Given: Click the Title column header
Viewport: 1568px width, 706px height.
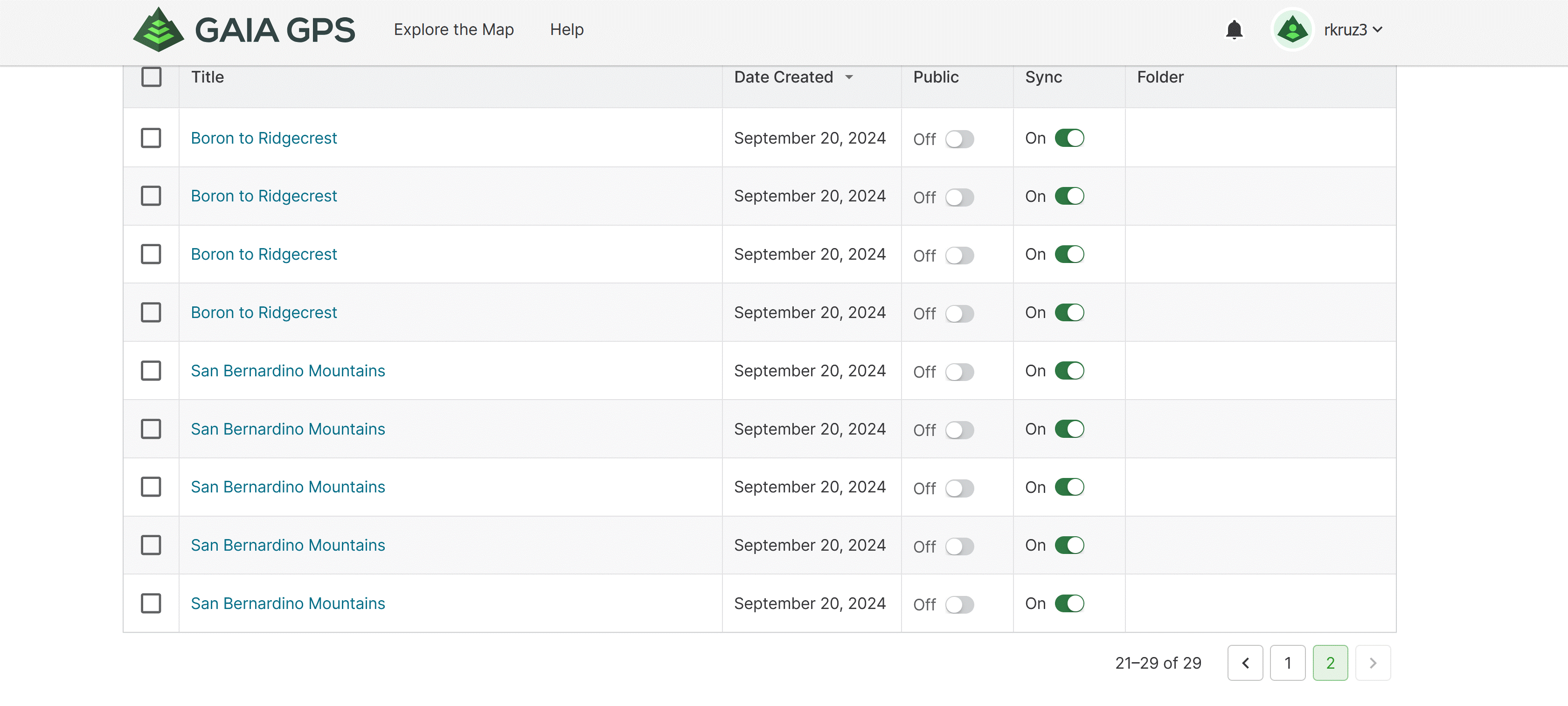Looking at the screenshot, I should click(208, 77).
